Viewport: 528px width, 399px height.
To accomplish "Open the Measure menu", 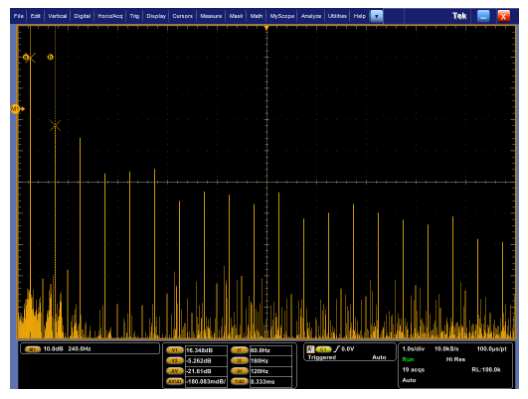I will [211, 16].
